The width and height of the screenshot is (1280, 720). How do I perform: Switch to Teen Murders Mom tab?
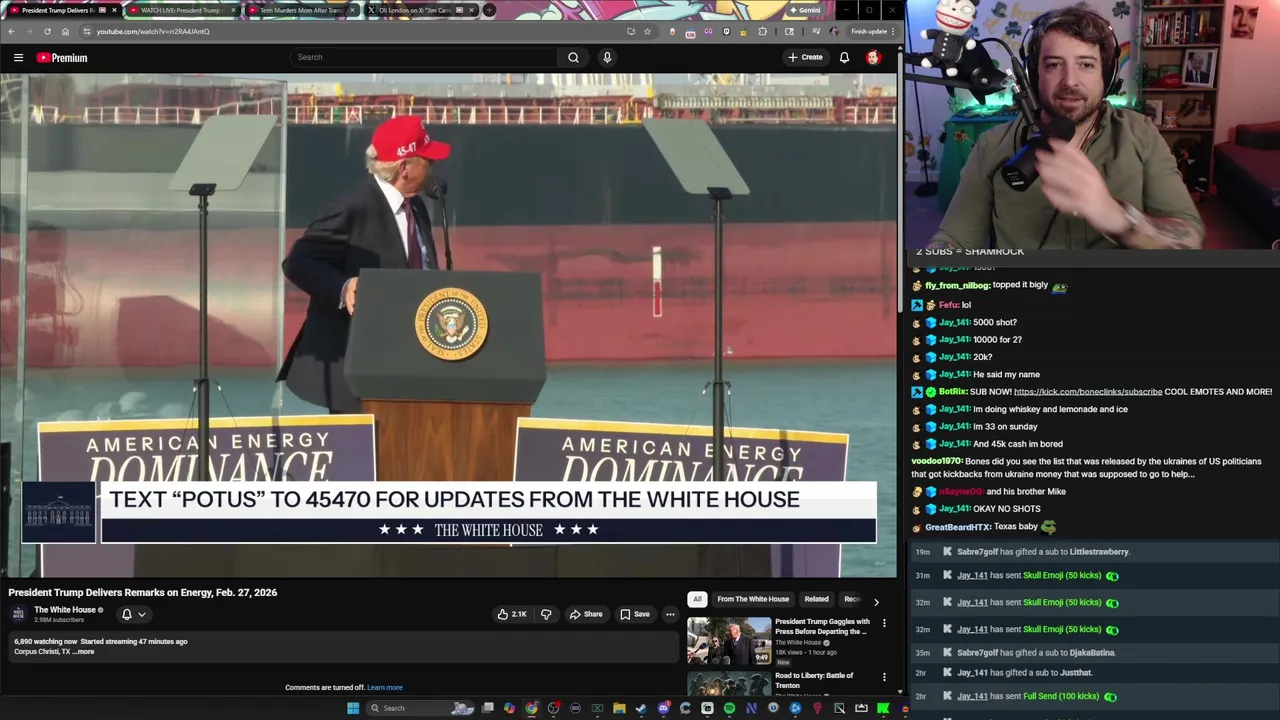(300, 10)
